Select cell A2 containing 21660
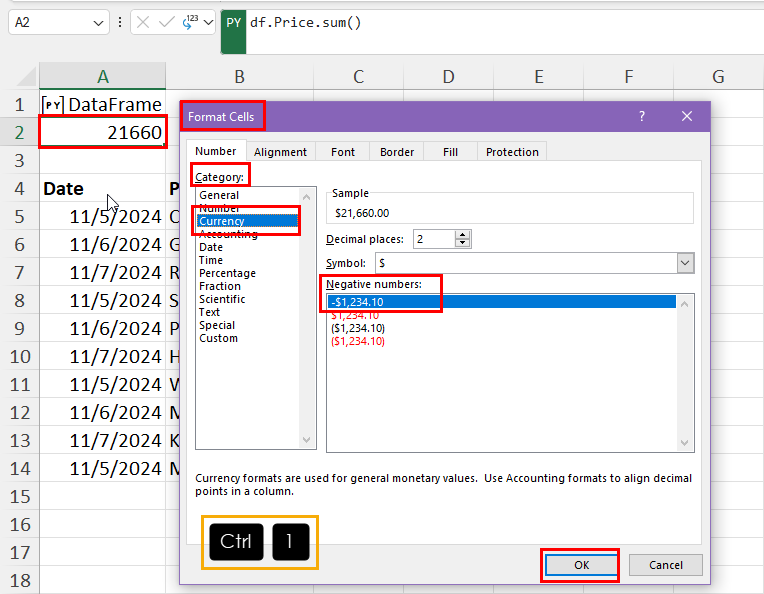The width and height of the screenshot is (764, 594). tap(102, 132)
